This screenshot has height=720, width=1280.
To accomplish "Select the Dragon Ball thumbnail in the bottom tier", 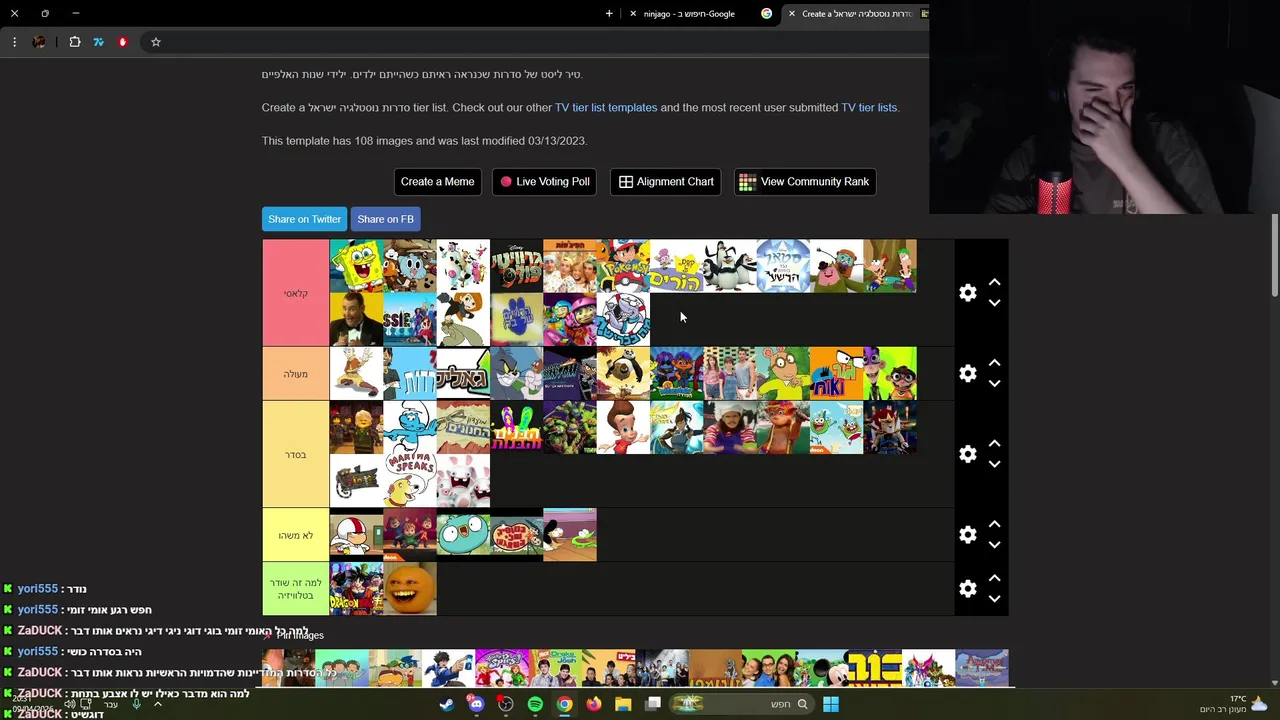I will click(x=356, y=588).
